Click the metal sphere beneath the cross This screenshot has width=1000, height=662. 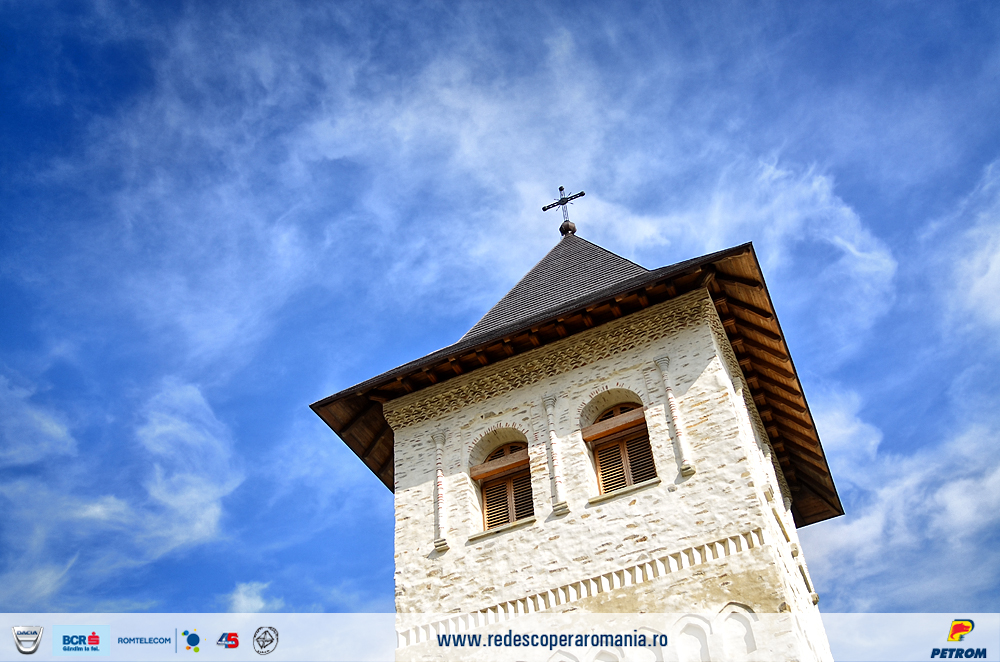(567, 228)
